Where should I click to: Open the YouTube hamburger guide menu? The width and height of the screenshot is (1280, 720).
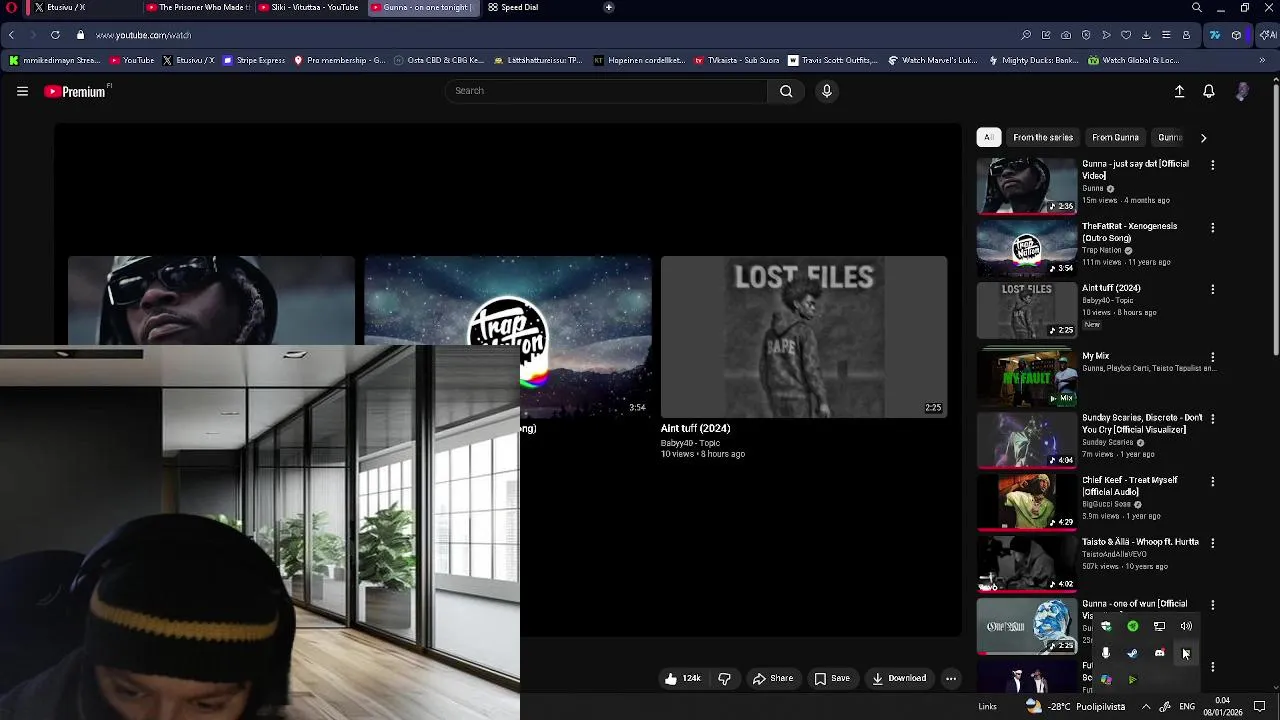(x=22, y=91)
